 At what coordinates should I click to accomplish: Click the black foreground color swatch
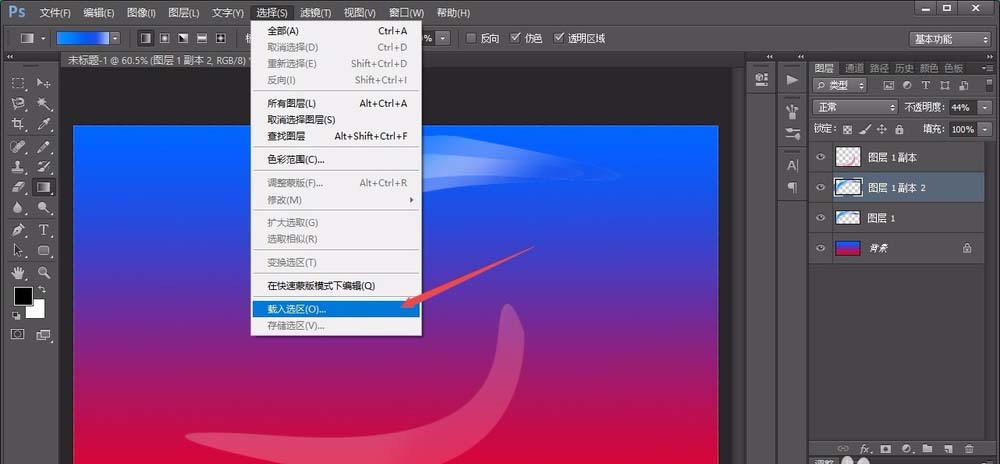pyautogui.click(x=22, y=296)
